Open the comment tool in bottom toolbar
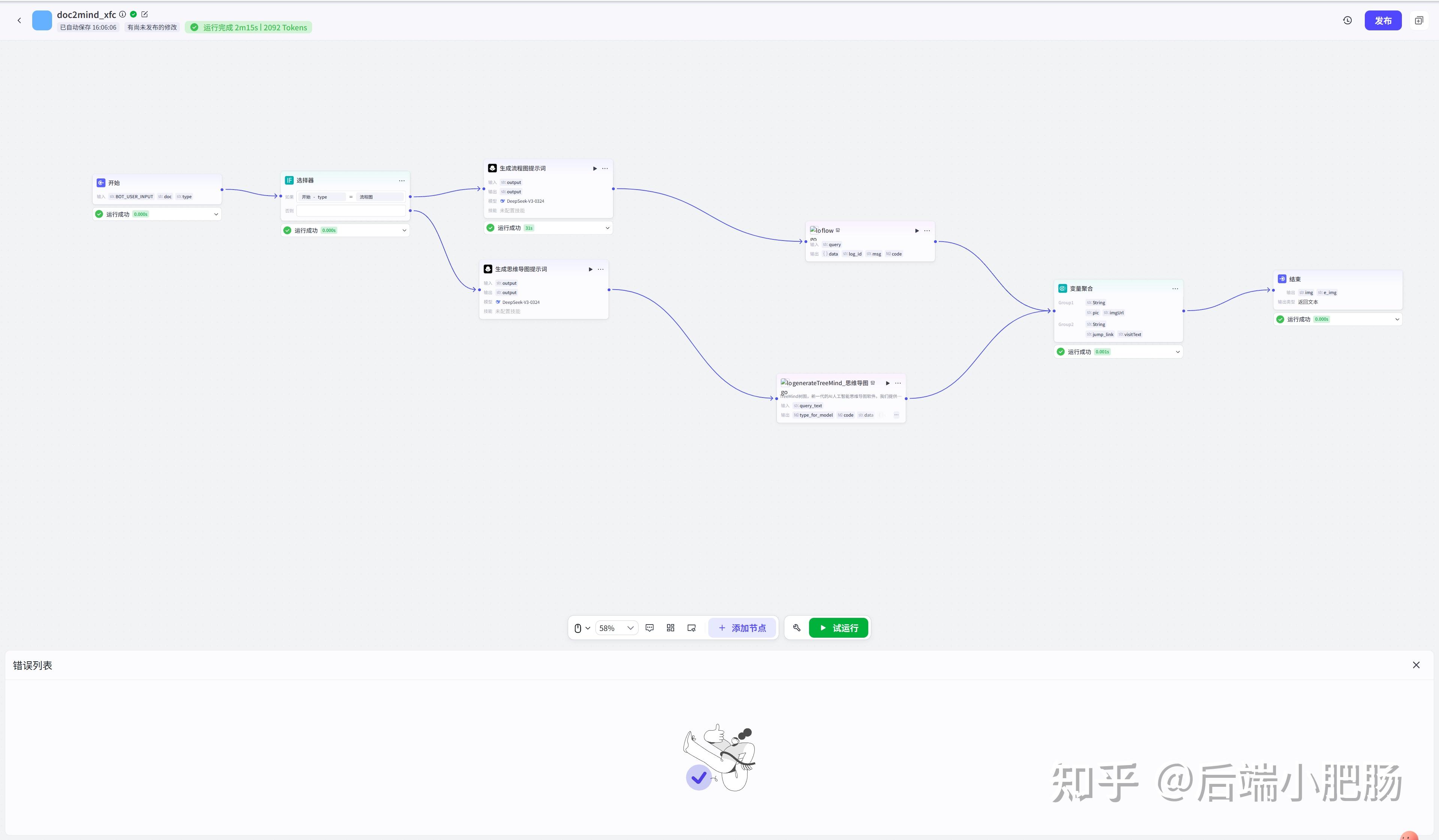1439x840 pixels. pyautogui.click(x=649, y=628)
